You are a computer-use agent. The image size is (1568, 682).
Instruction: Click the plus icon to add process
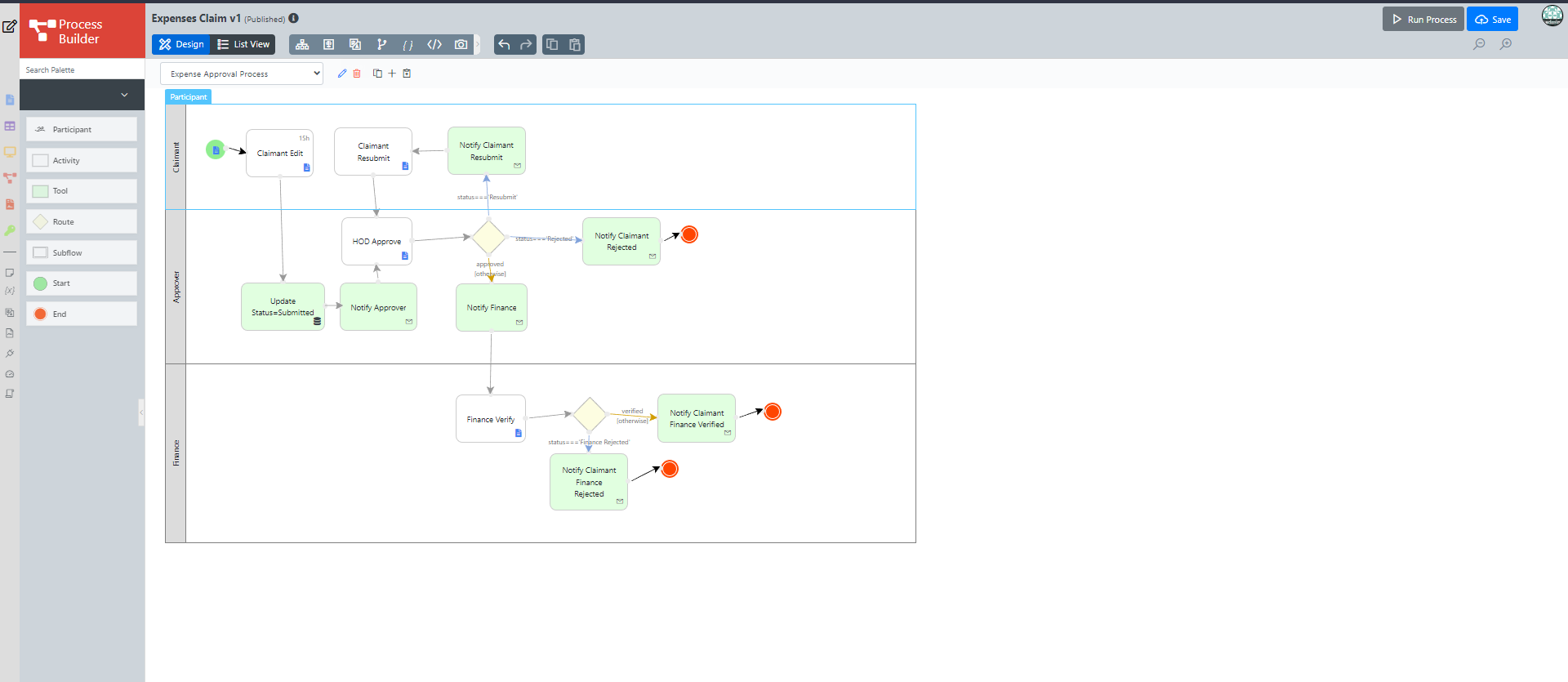pyautogui.click(x=392, y=74)
